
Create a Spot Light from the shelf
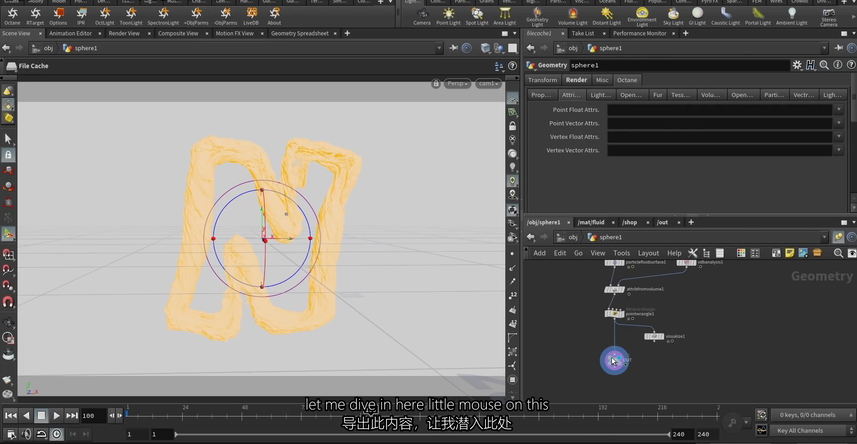coord(477,13)
